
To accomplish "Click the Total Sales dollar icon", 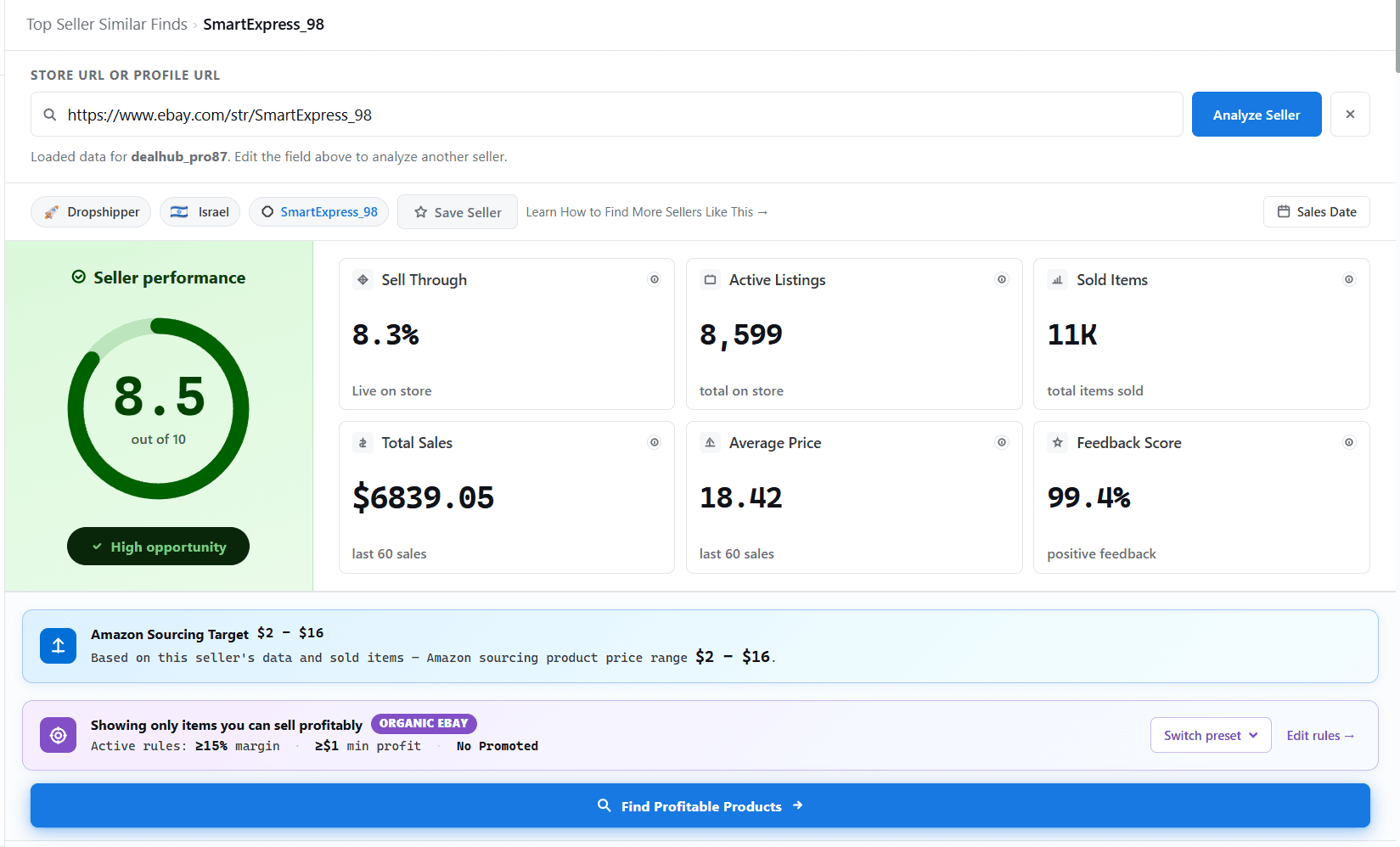I will pyautogui.click(x=363, y=442).
